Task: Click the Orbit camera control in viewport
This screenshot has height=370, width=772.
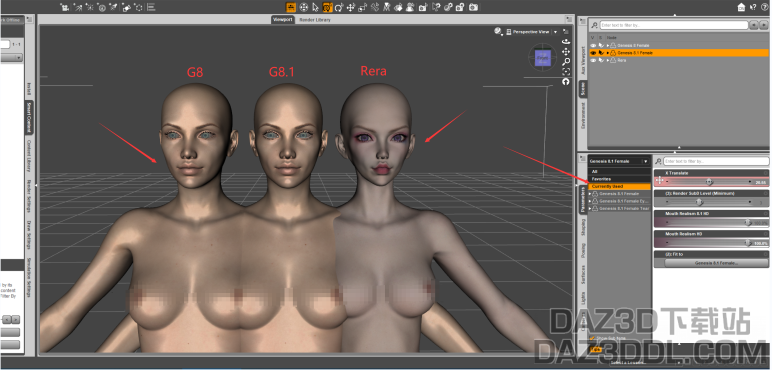Action: (x=566, y=41)
